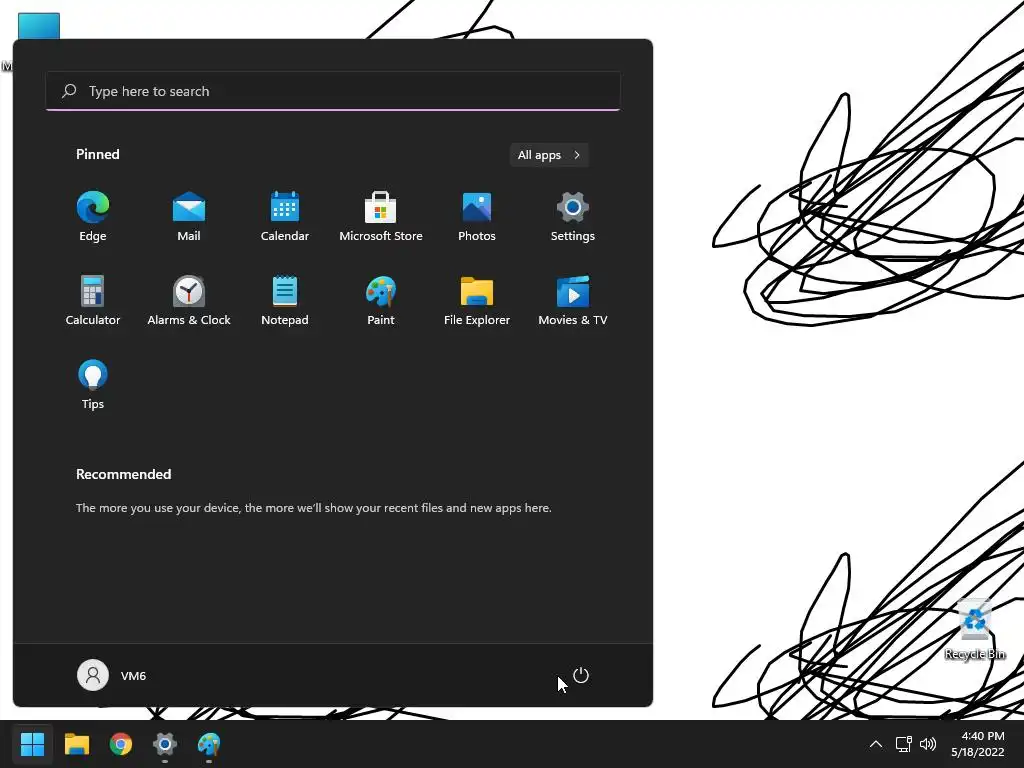Open the Edge browser pinned app

(x=93, y=217)
